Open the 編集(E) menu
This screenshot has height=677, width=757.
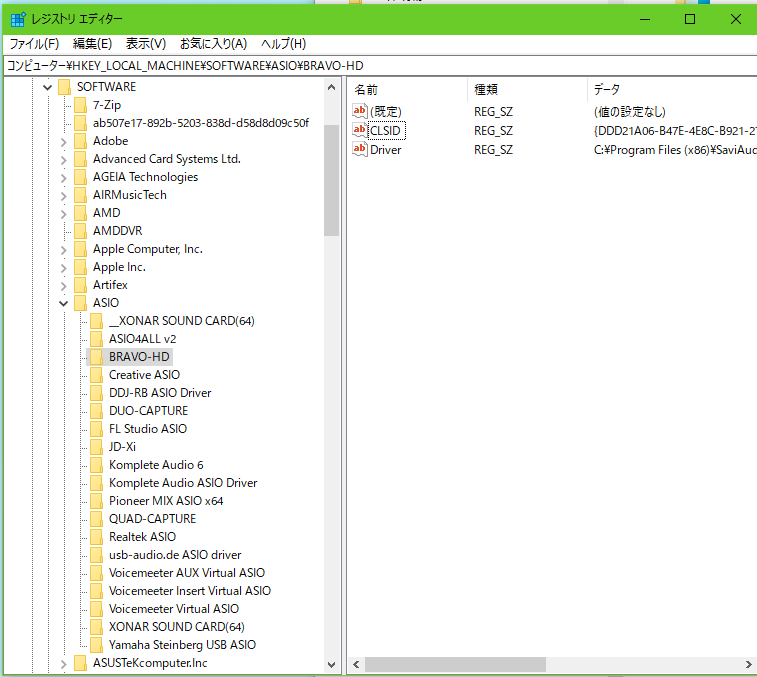[x=92, y=44]
